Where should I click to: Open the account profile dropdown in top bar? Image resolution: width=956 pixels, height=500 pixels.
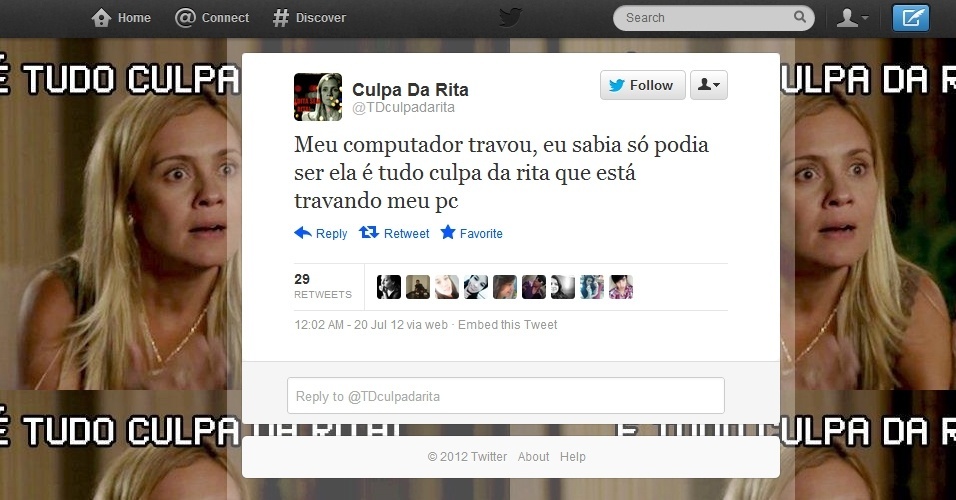pos(852,18)
